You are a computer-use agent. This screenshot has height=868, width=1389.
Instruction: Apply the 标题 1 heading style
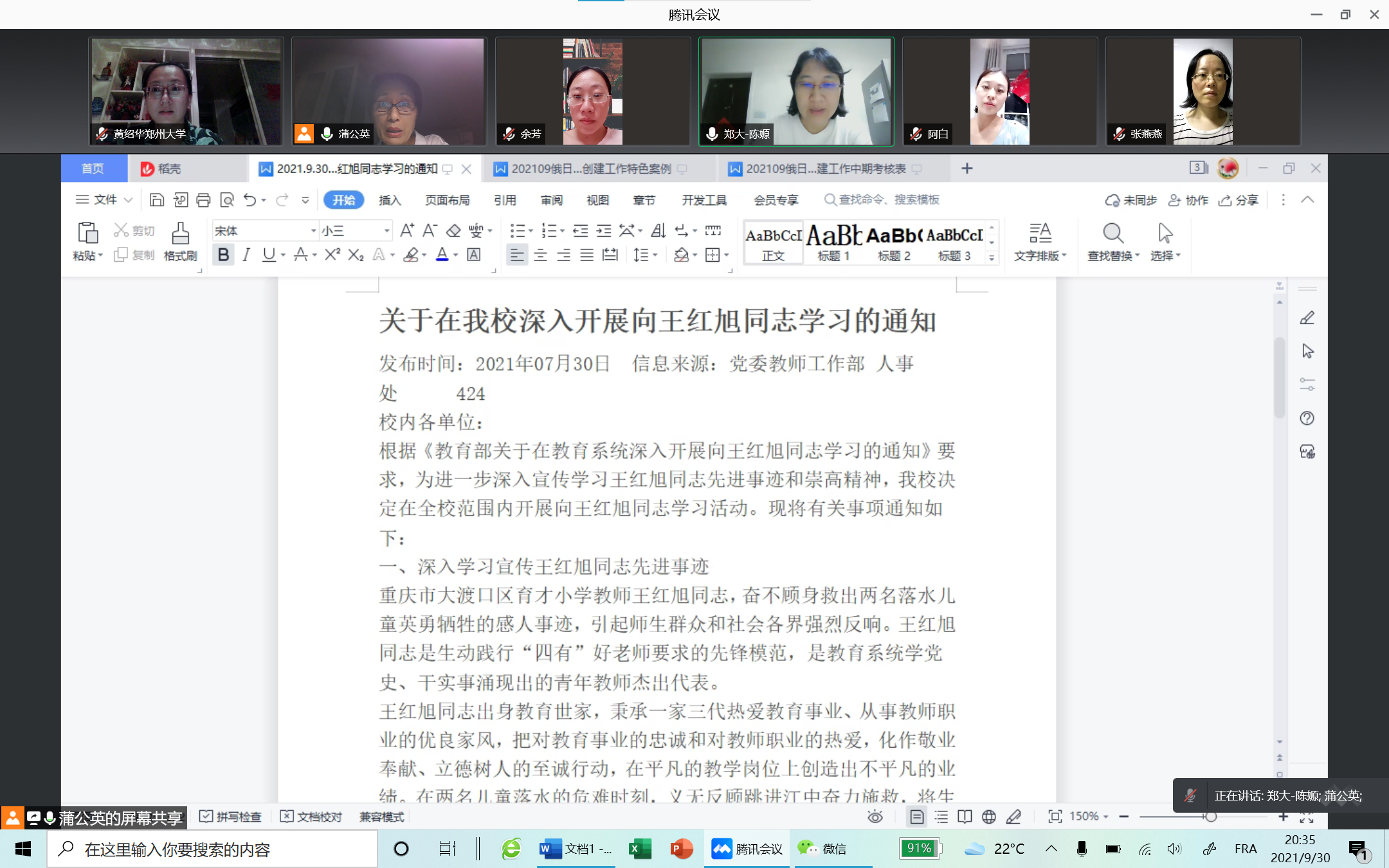833,242
